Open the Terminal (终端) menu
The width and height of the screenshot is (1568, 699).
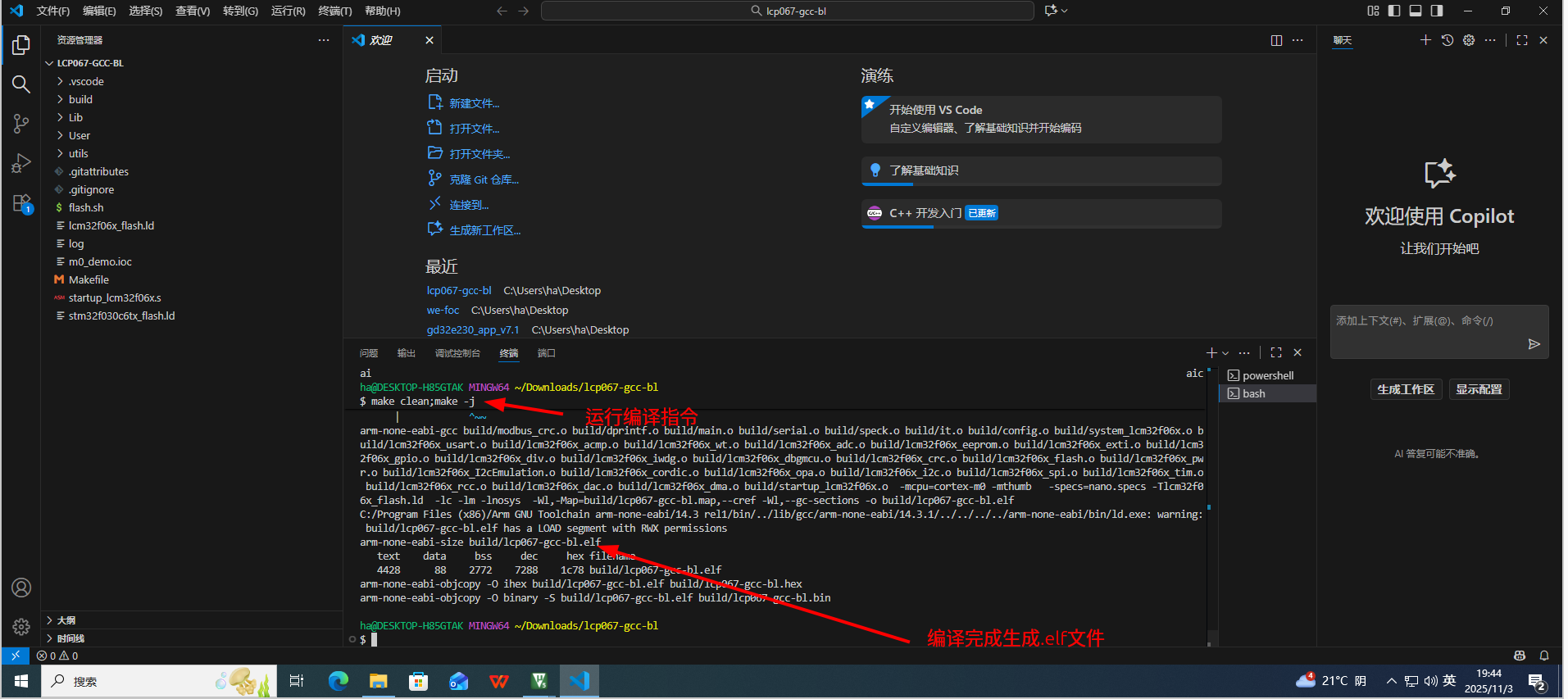334,11
